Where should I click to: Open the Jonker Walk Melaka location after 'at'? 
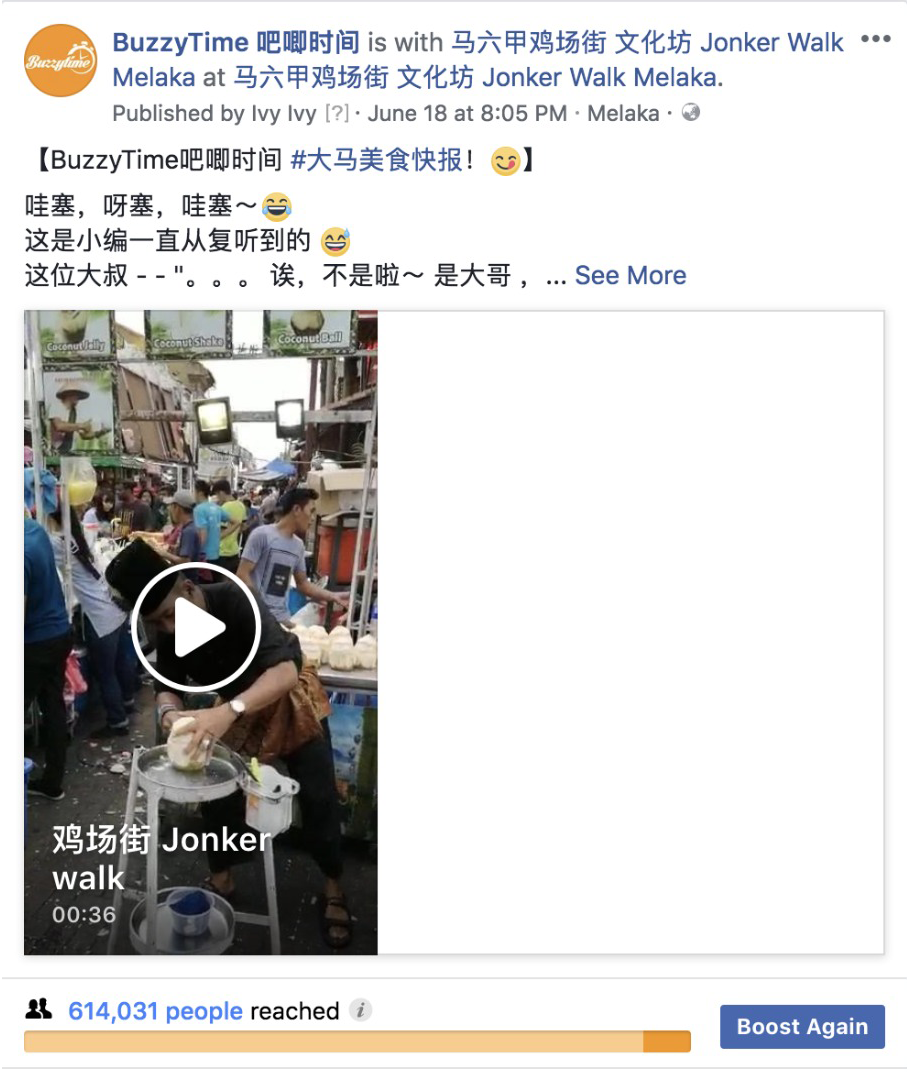tap(477, 78)
